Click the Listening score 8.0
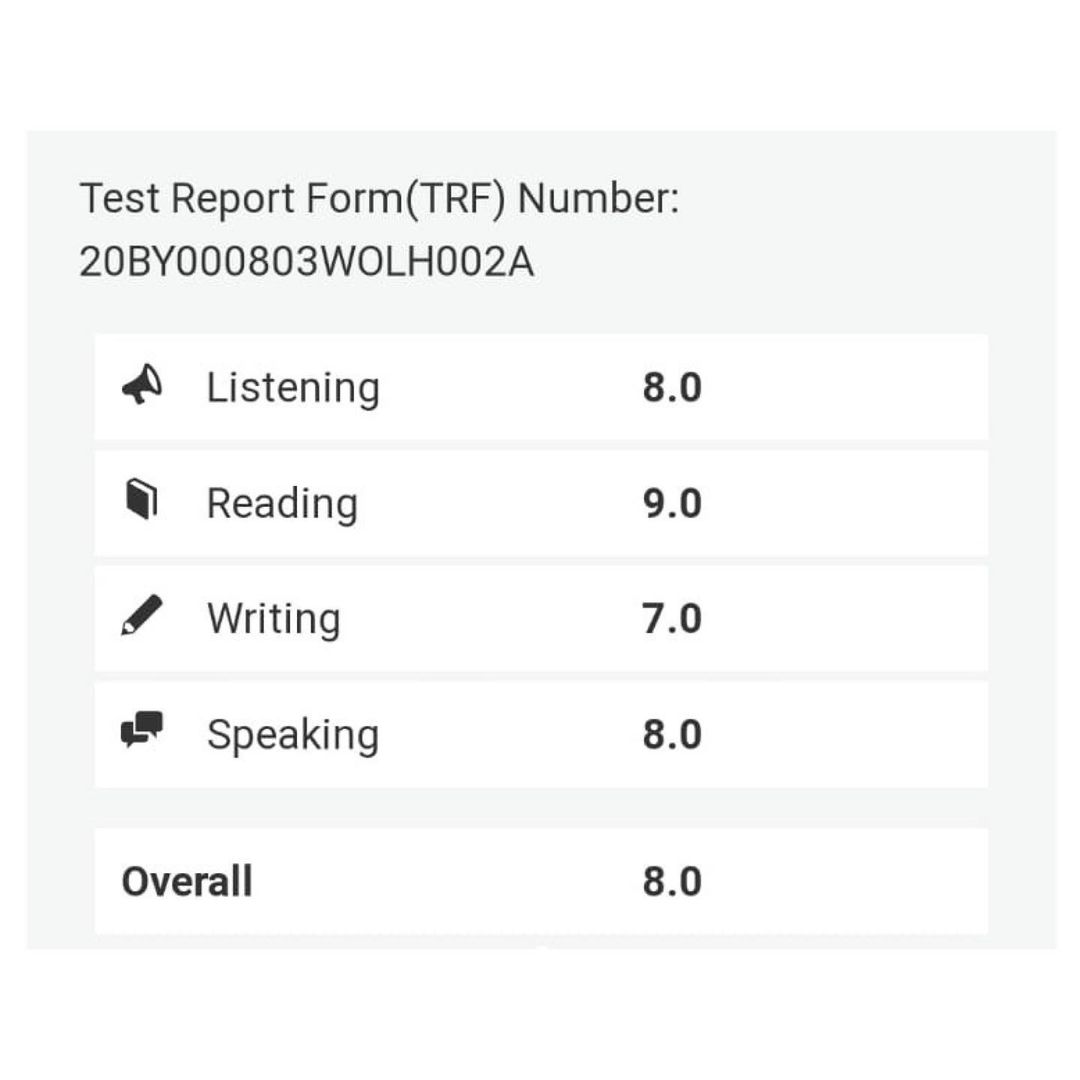 (x=672, y=386)
